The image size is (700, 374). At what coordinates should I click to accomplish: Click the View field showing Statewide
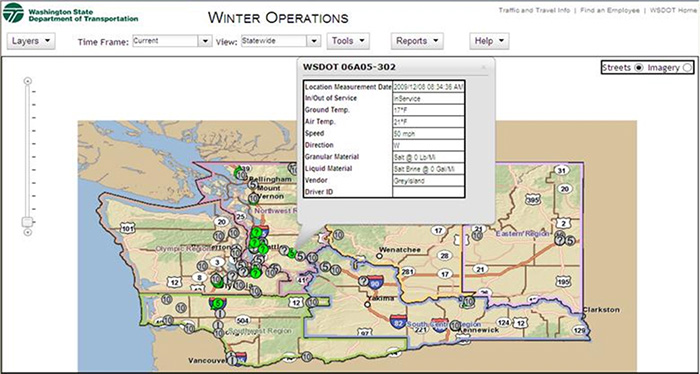(x=274, y=41)
